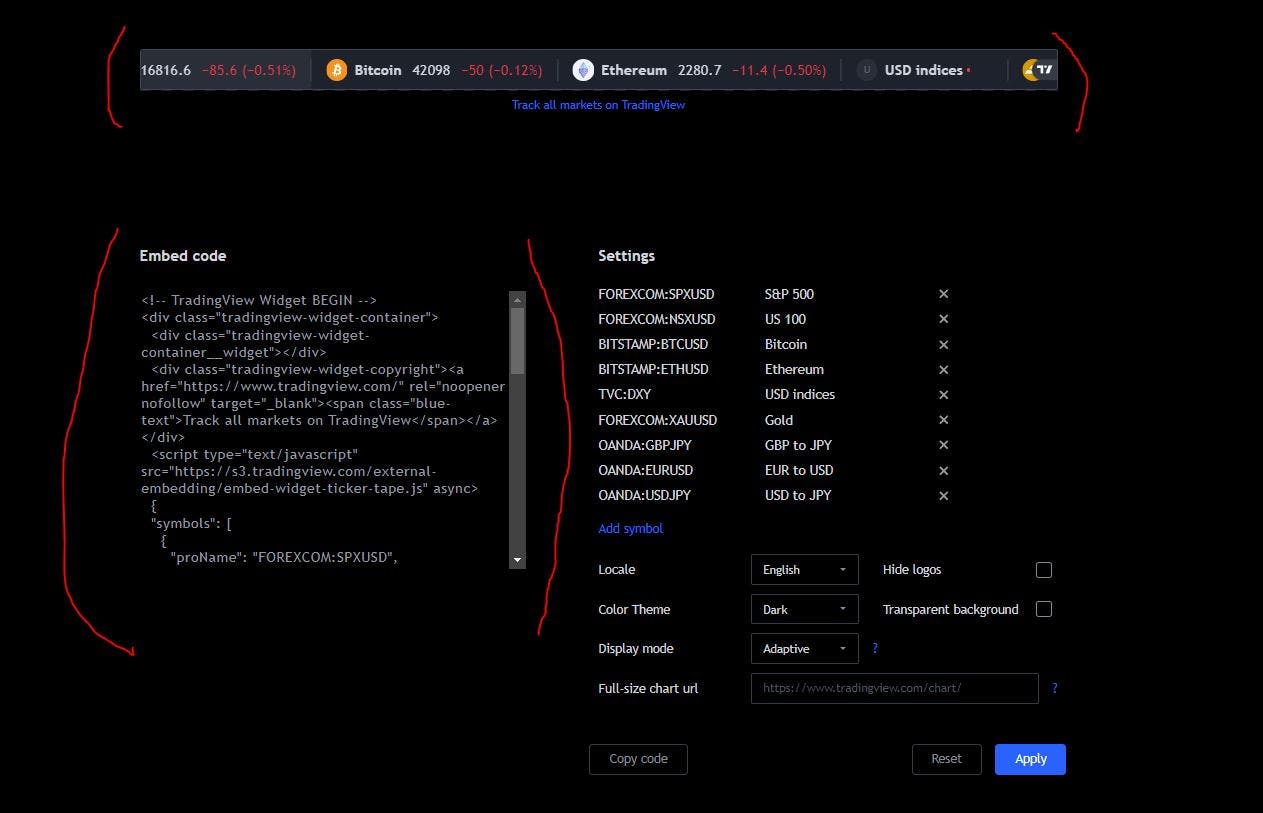Open the Display mode dropdown
The image size is (1263, 813).
[x=805, y=648]
